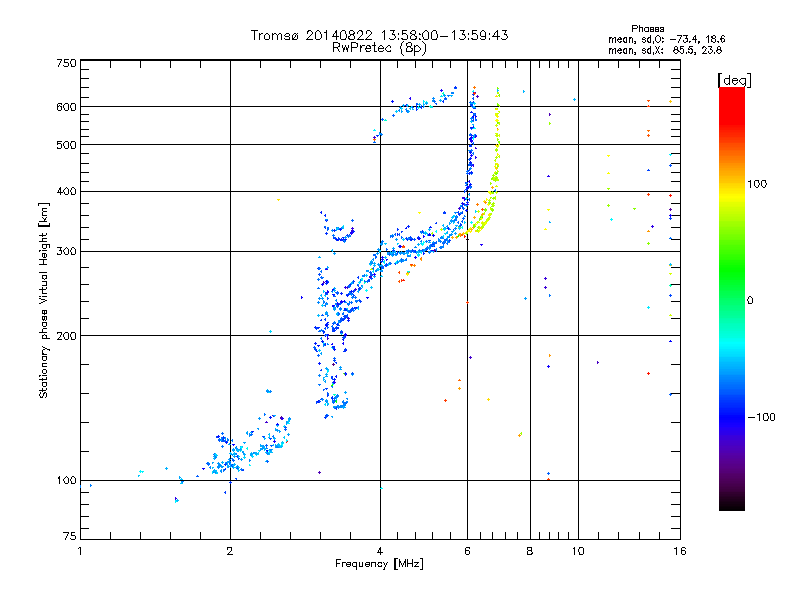Screen dimensions: 800x600
Task: Click the '16' label at the frequency axis end
Action: (680, 551)
